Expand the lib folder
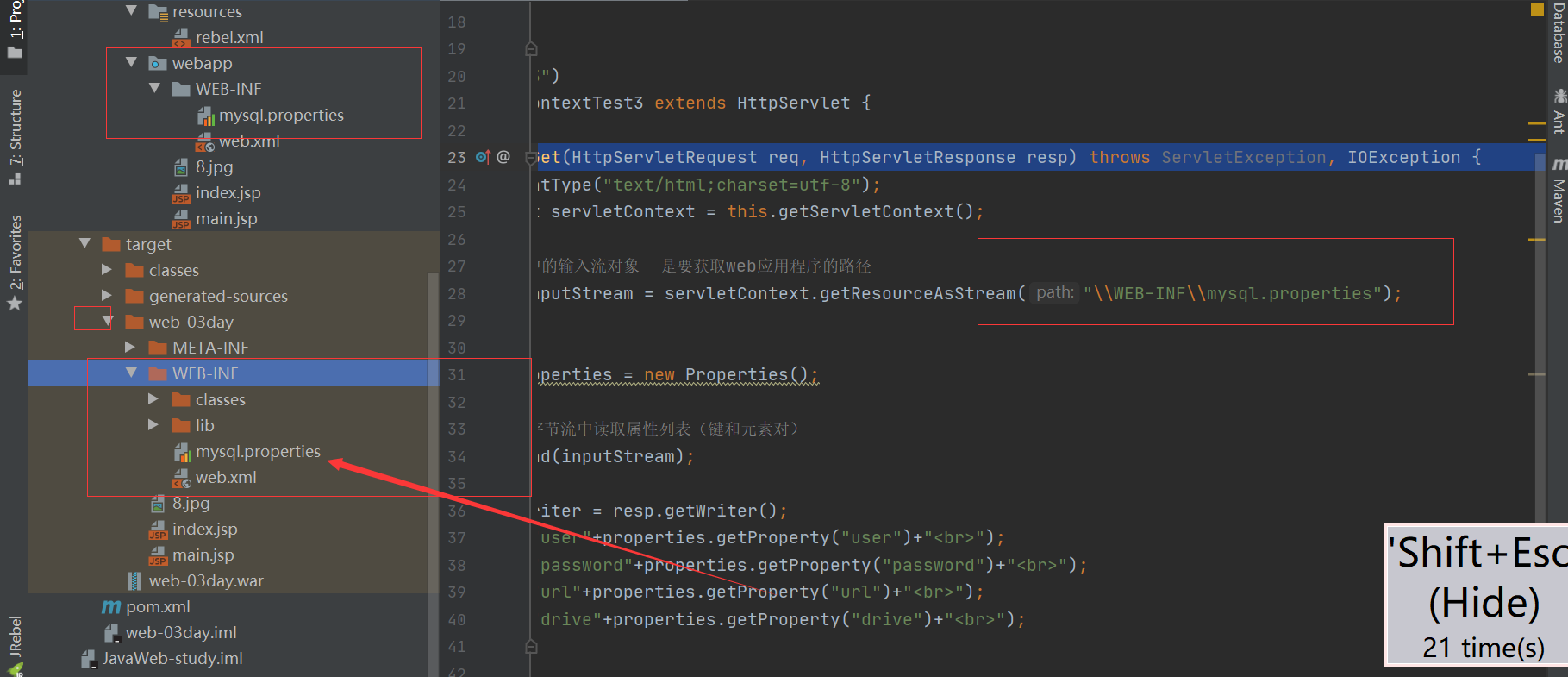Screen dimensions: 1568x677 pos(154,424)
